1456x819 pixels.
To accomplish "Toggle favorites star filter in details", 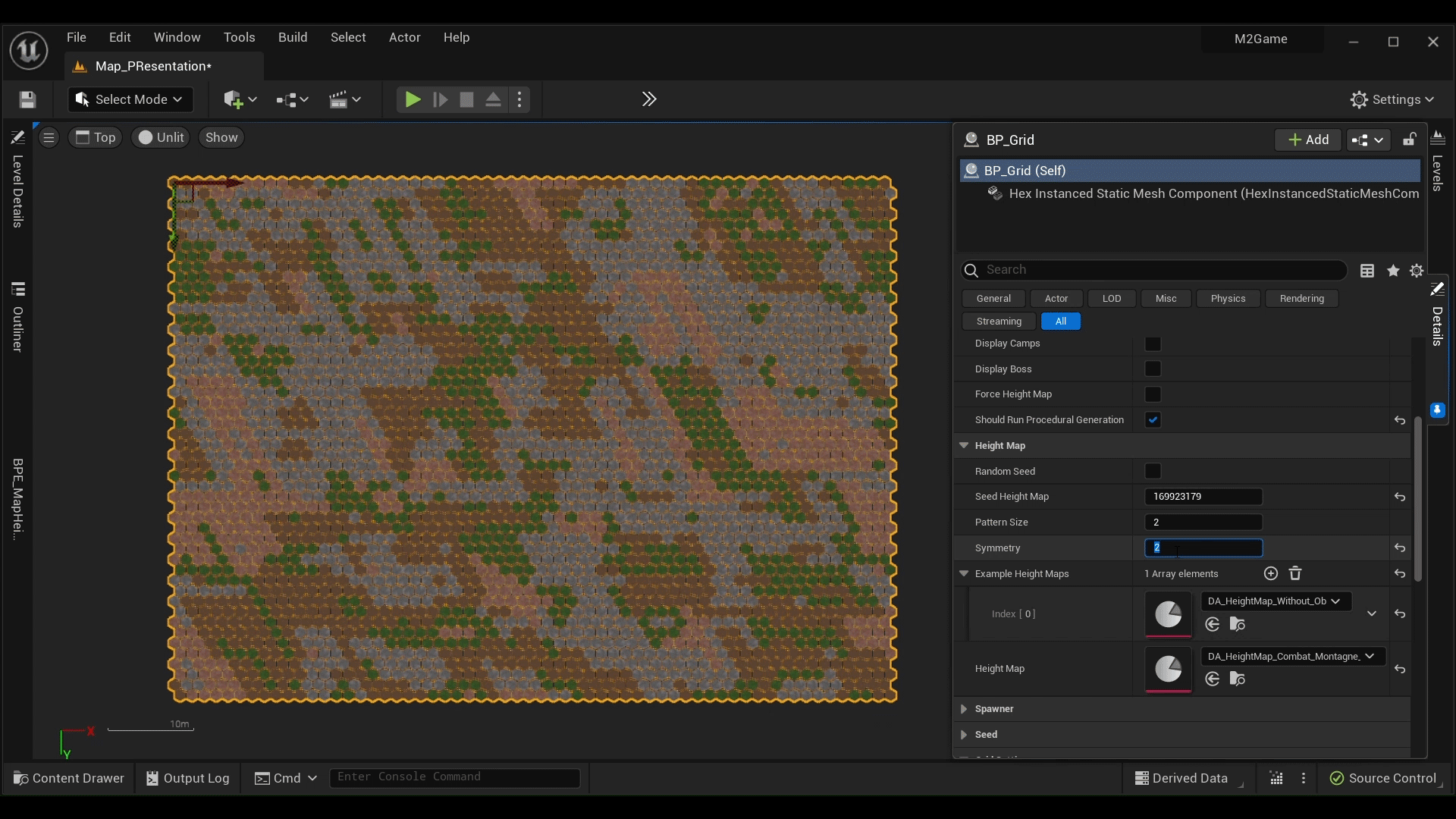I will [1393, 271].
